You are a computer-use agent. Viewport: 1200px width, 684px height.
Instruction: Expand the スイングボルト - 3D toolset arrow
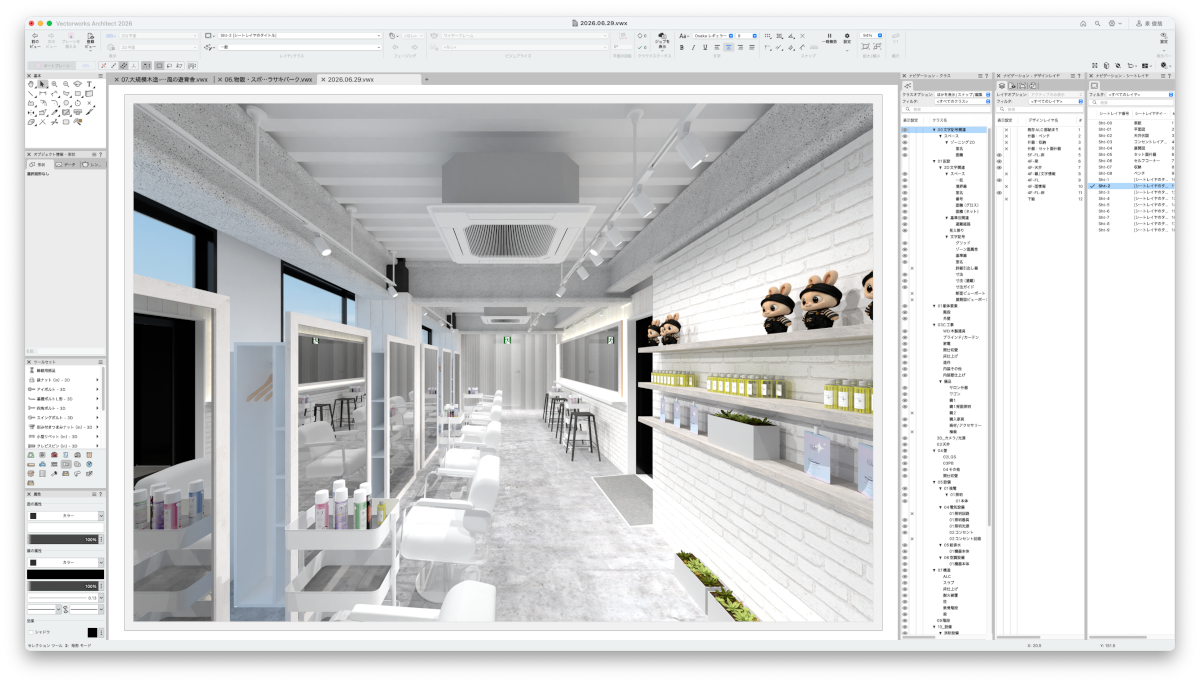(x=97, y=417)
